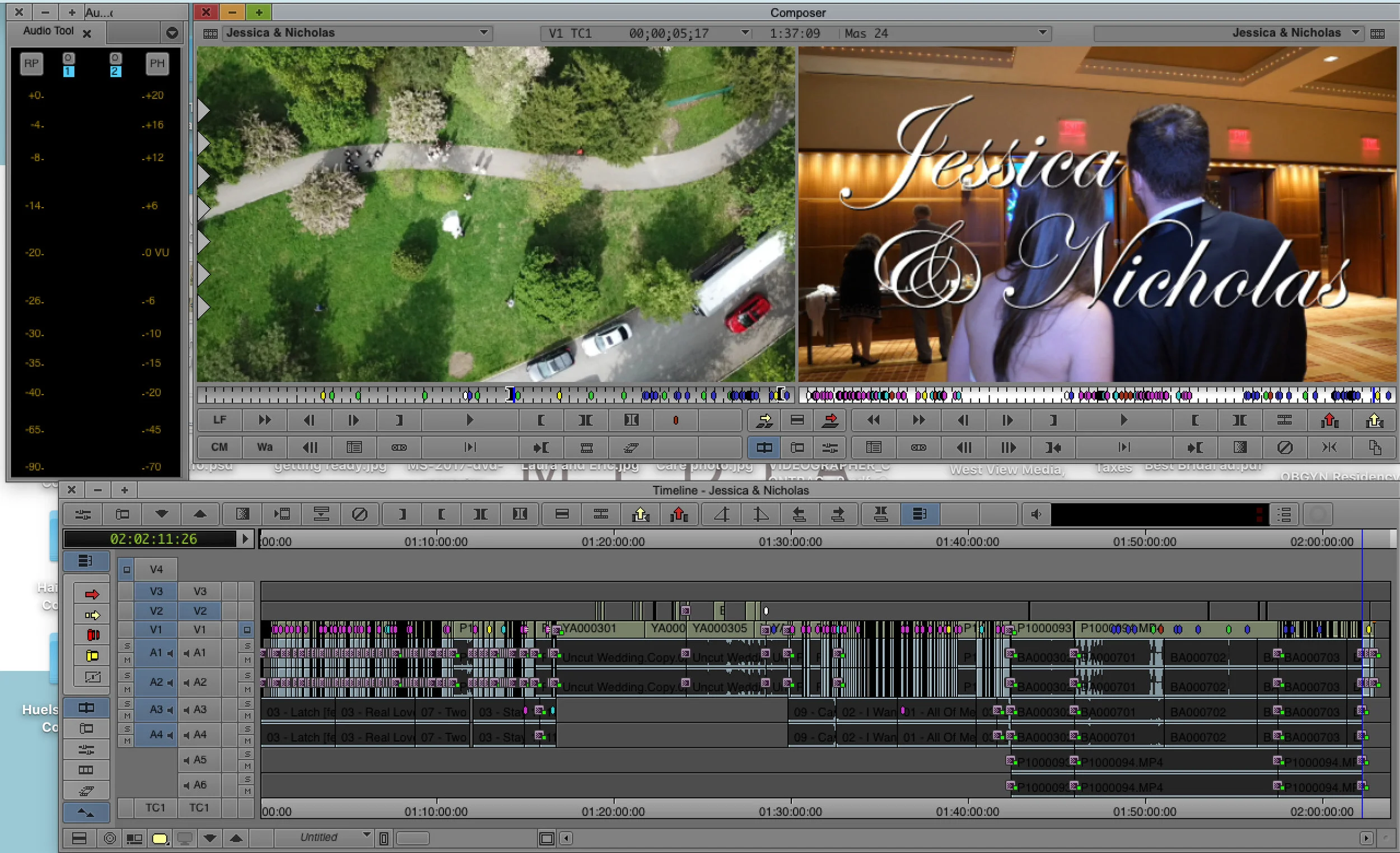The image size is (1400, 853).
Task: Expand the timeline timecode display arrow
Action: tap(245, 538)
